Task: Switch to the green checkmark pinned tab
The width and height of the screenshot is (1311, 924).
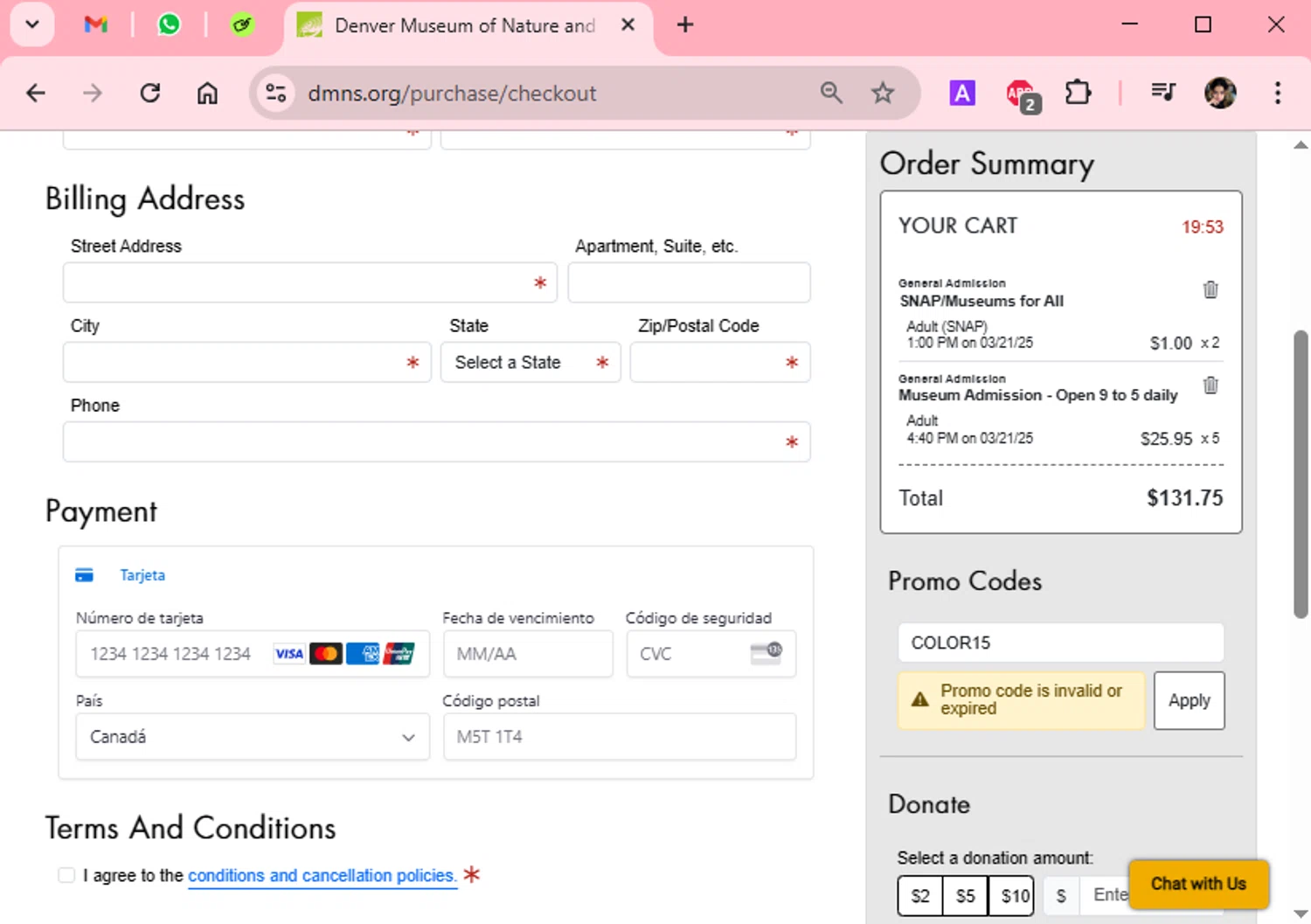Action: tap(242, 24)
